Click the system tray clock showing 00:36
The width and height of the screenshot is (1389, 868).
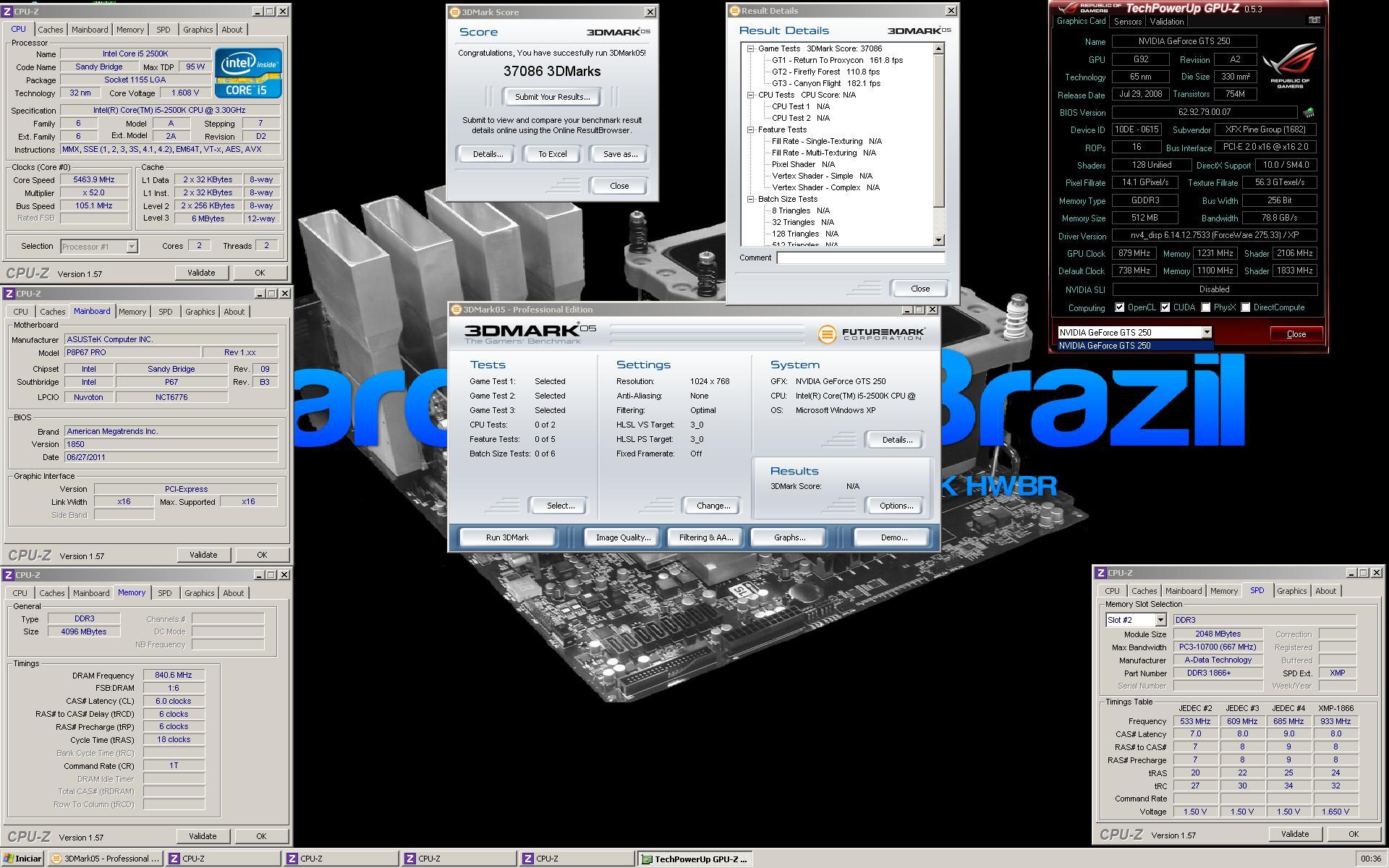(x=1370, y=859)
